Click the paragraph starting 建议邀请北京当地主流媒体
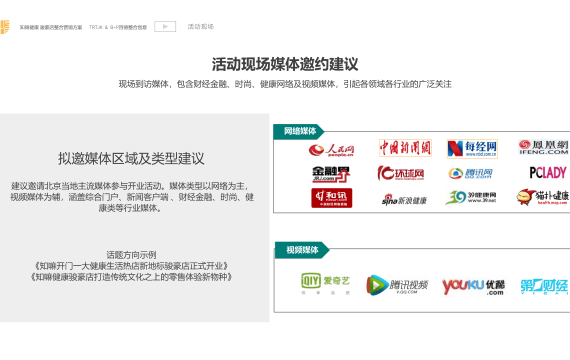The height and width of the screenshot is (360, 570). 132,197
